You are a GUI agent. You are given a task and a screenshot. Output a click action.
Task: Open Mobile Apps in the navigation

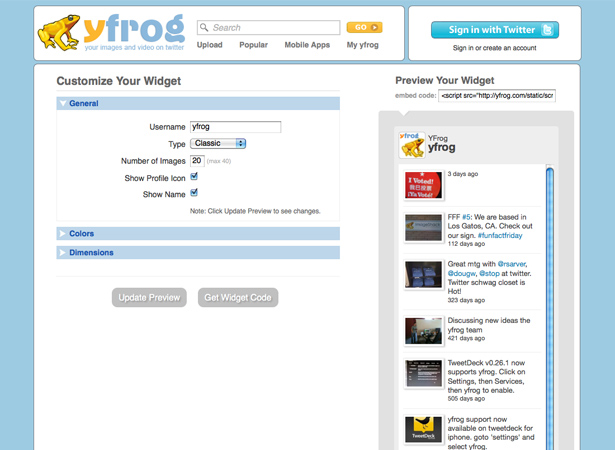click(307, 45)
